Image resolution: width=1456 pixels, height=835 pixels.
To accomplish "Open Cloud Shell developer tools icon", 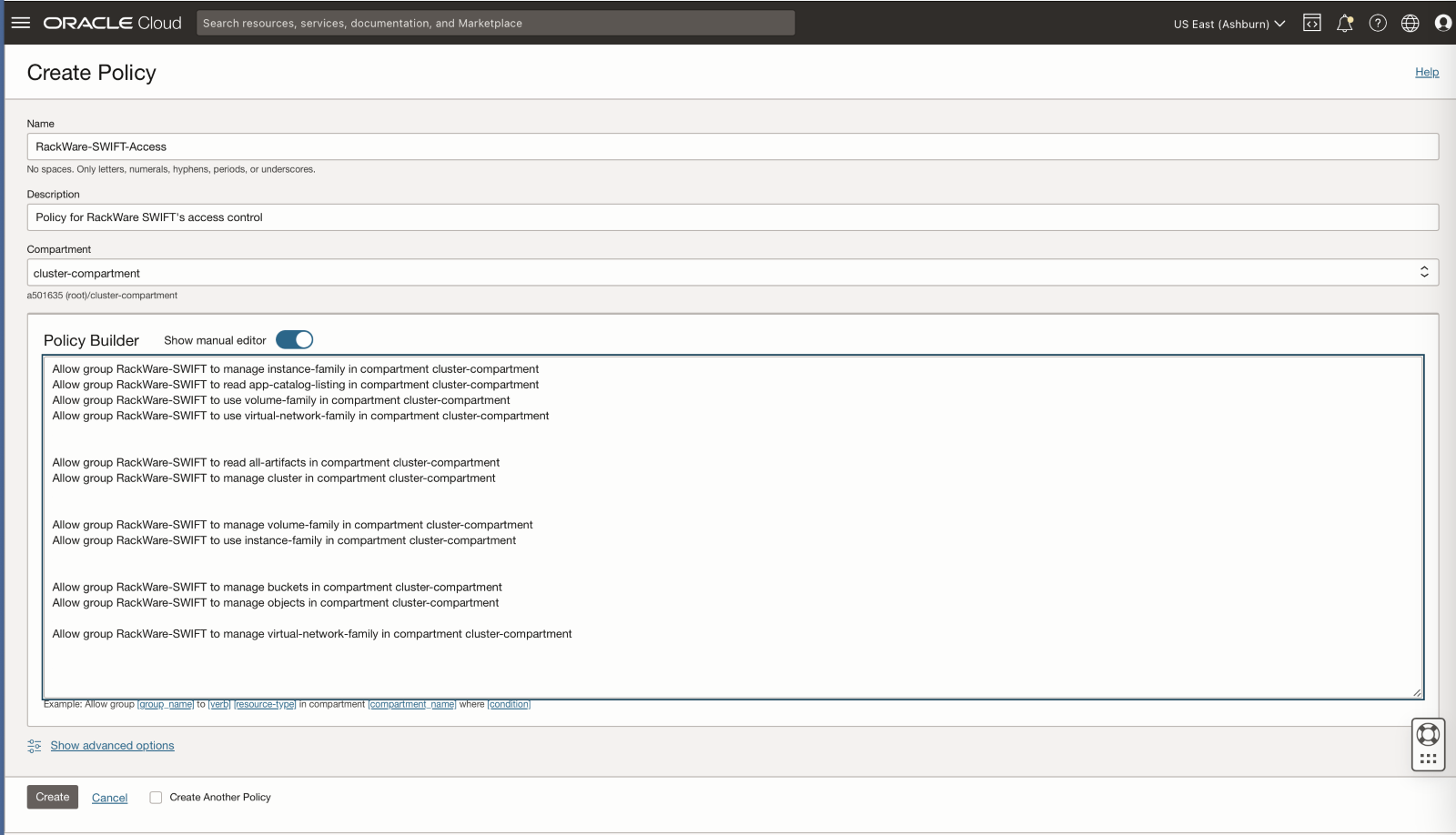I will [1312, 23].
